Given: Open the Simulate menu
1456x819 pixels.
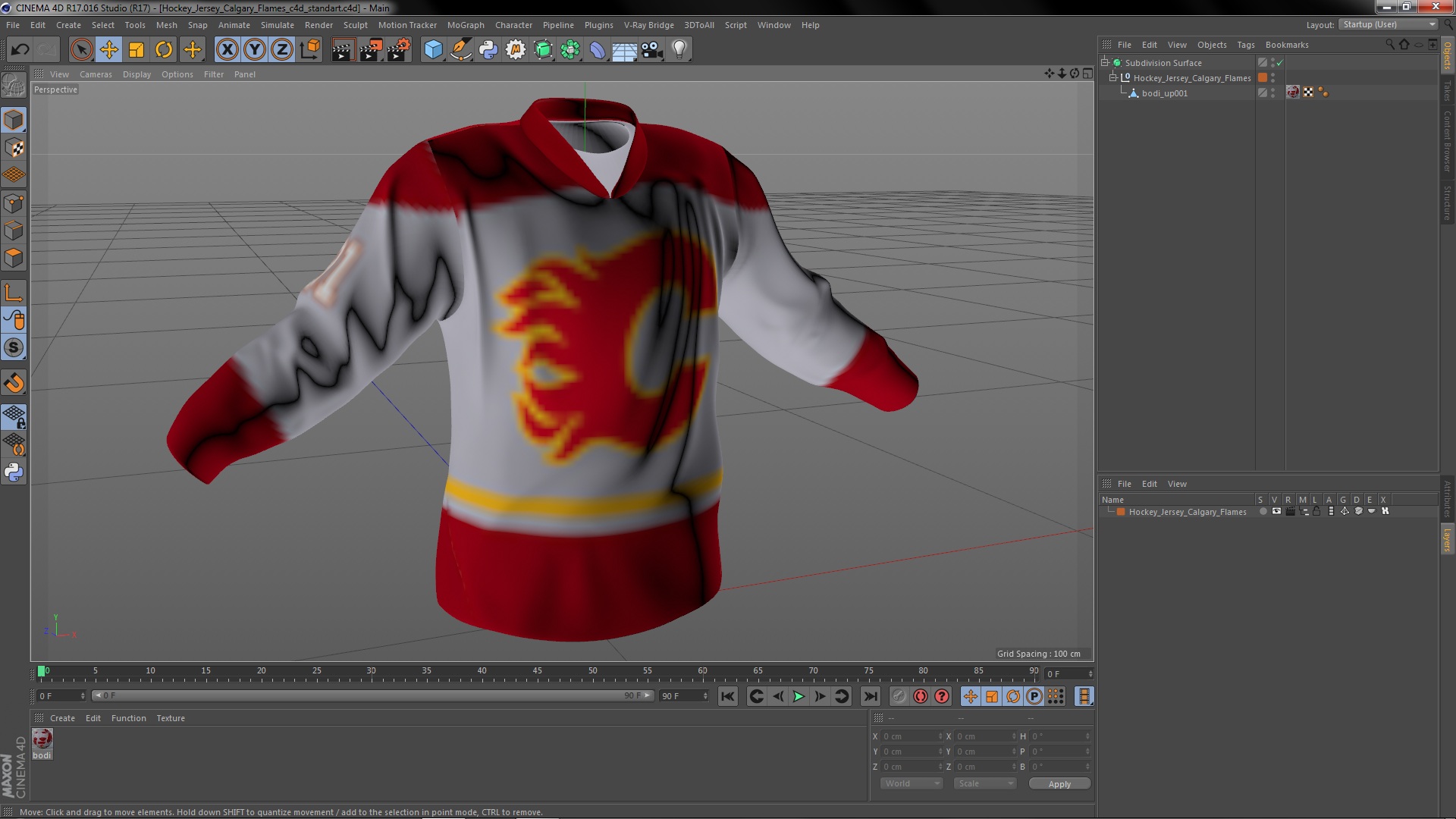Looking at the screenshot, I should pyautogui.click(x=278, y=25).
